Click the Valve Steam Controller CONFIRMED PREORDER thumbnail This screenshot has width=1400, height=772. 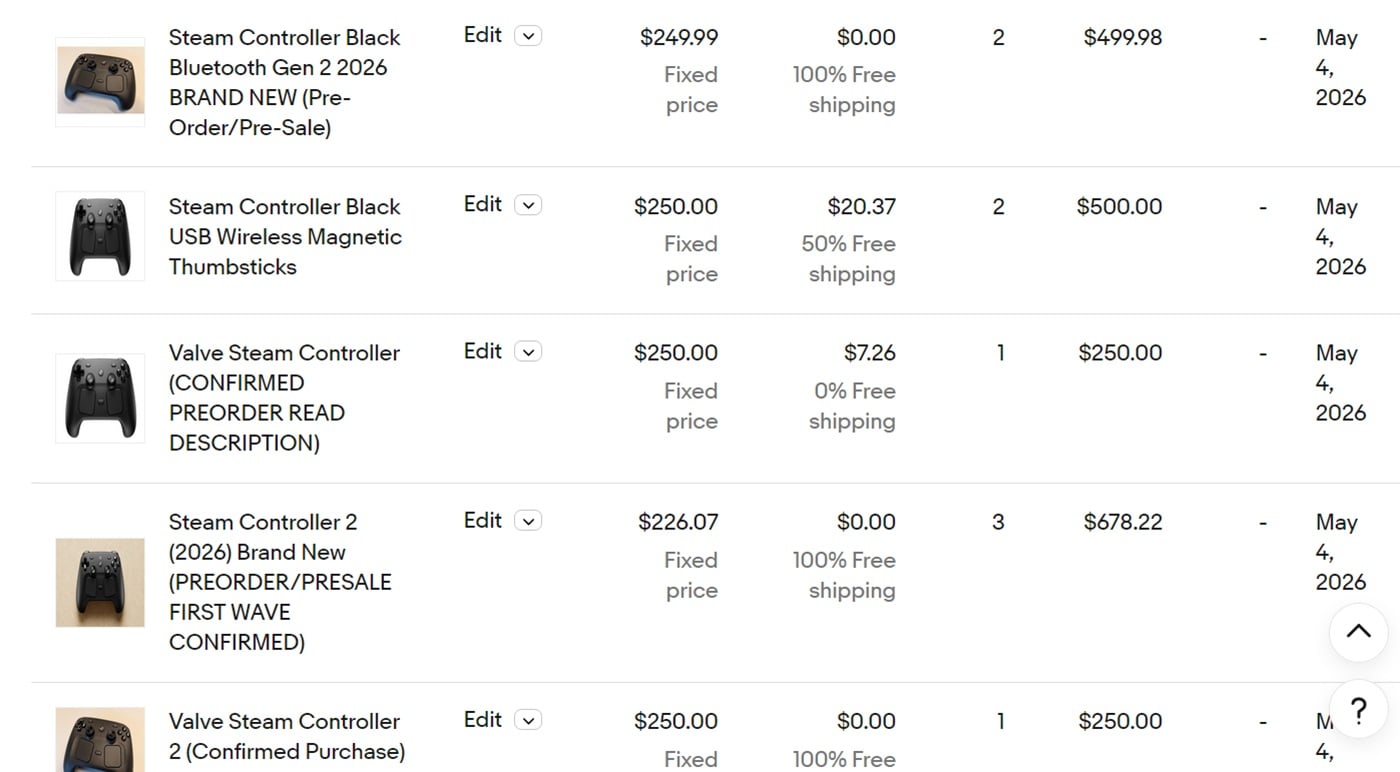click(x=100, y=398)
